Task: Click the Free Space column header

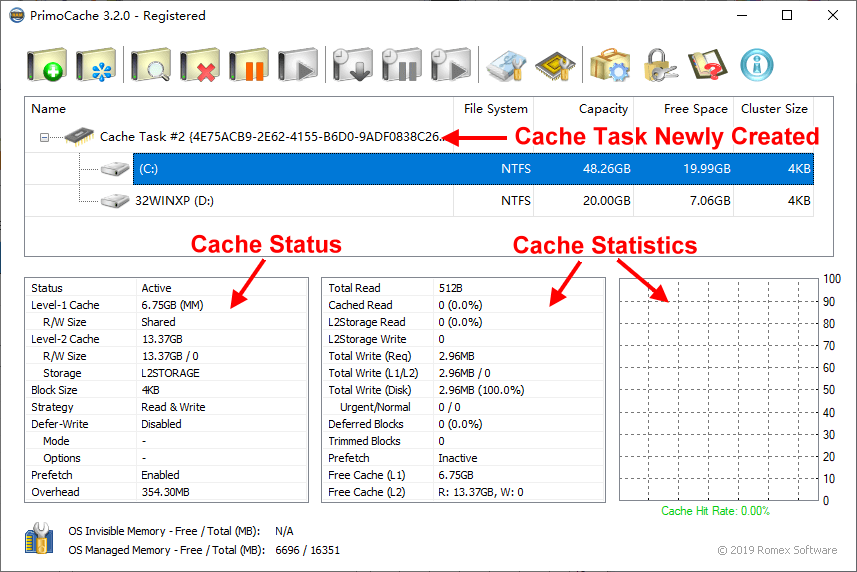Action: click(x=683, y=109)
